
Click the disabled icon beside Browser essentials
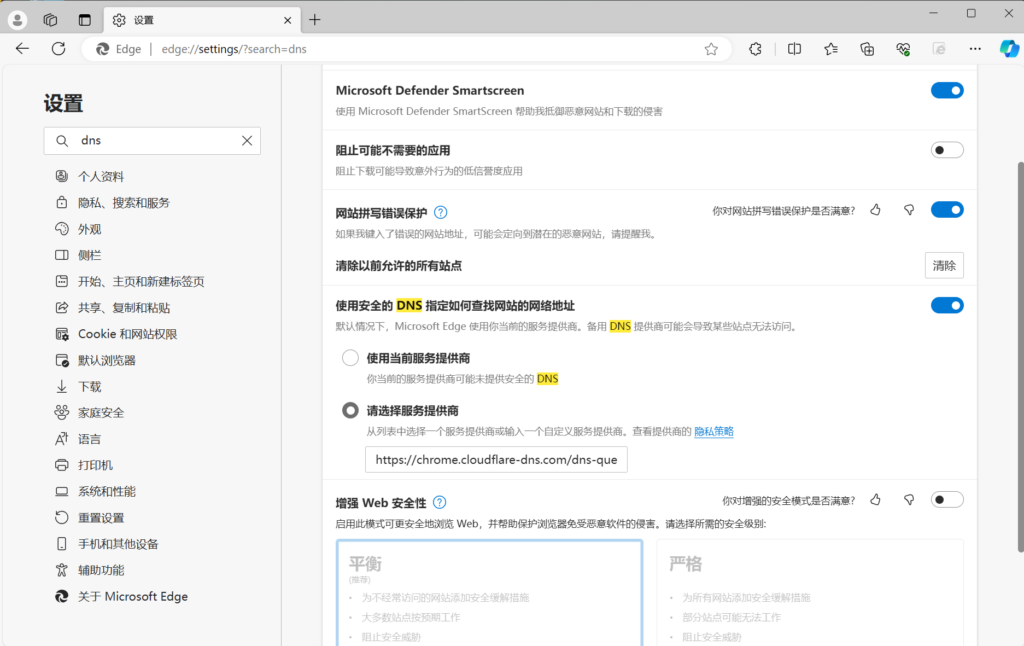(939, 49)
